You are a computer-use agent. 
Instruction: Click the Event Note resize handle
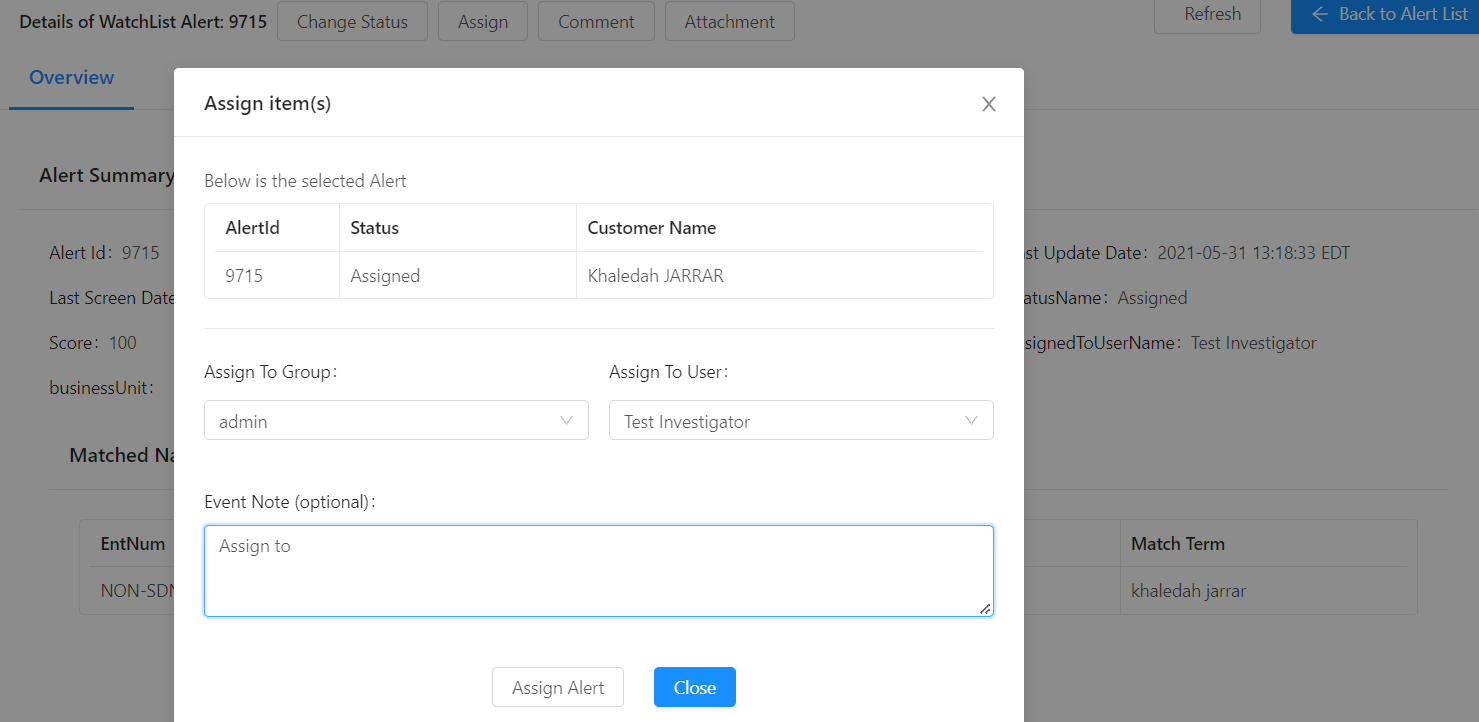(985, 608)
